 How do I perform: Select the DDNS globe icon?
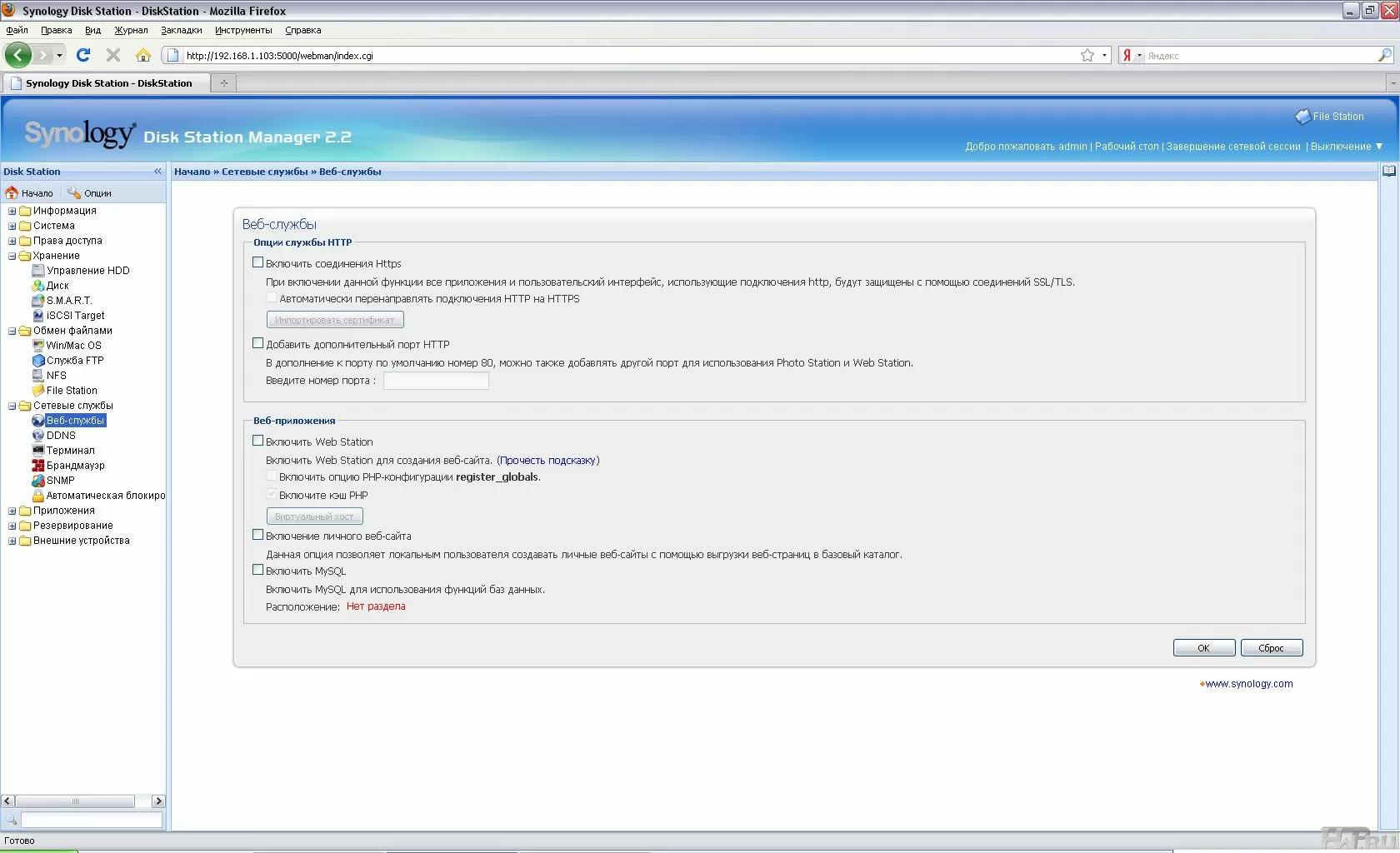(x=37, y=436)
